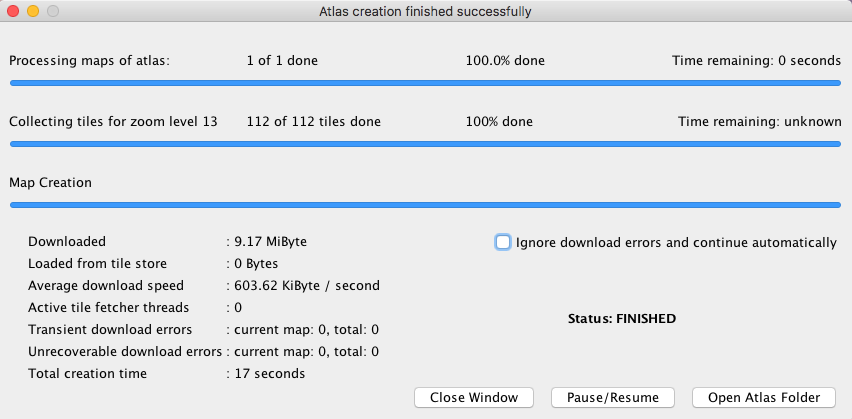Click the gray disabled zoom button

point(53,11)
